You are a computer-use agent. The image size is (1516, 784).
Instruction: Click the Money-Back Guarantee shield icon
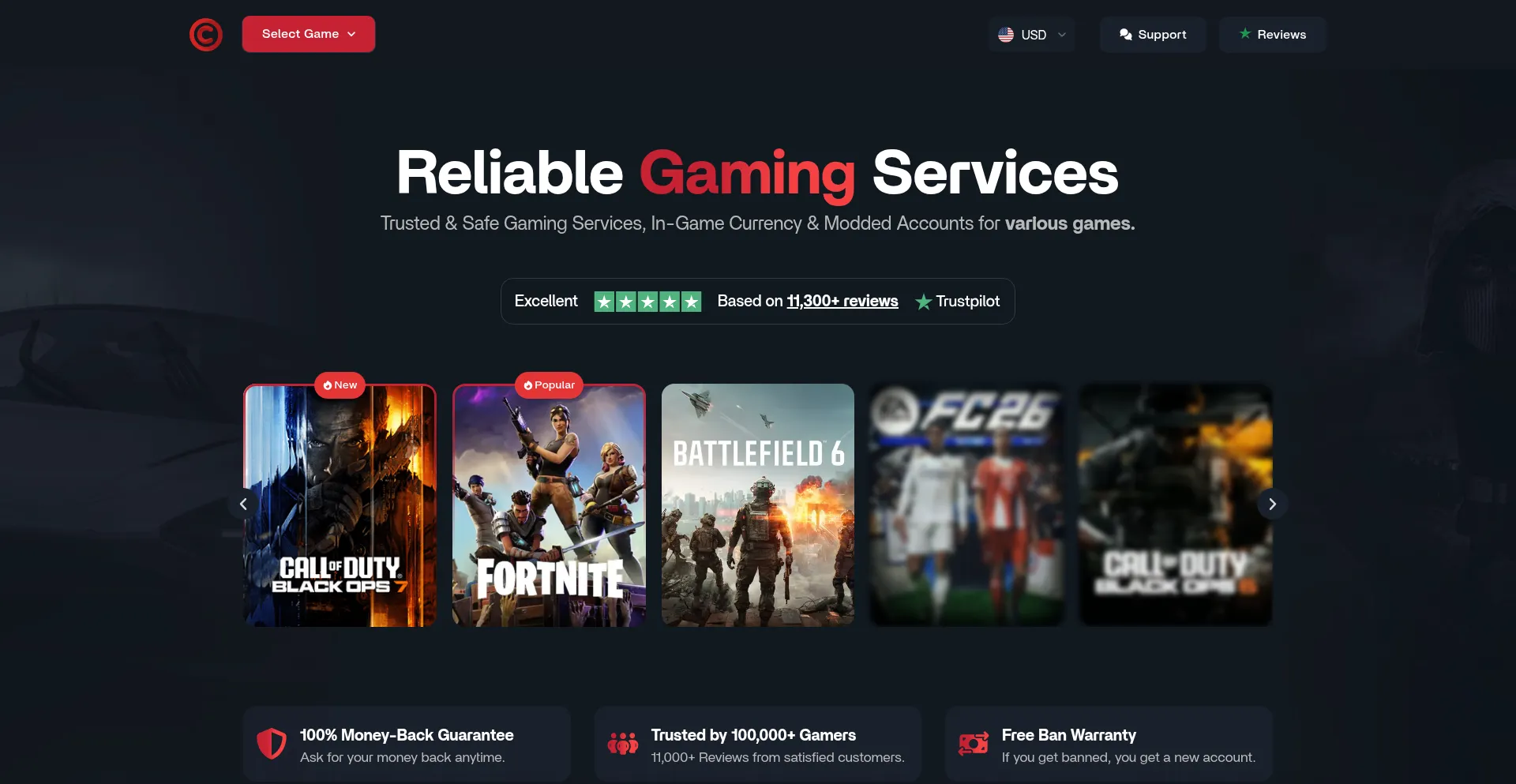[x=272, y=744]
